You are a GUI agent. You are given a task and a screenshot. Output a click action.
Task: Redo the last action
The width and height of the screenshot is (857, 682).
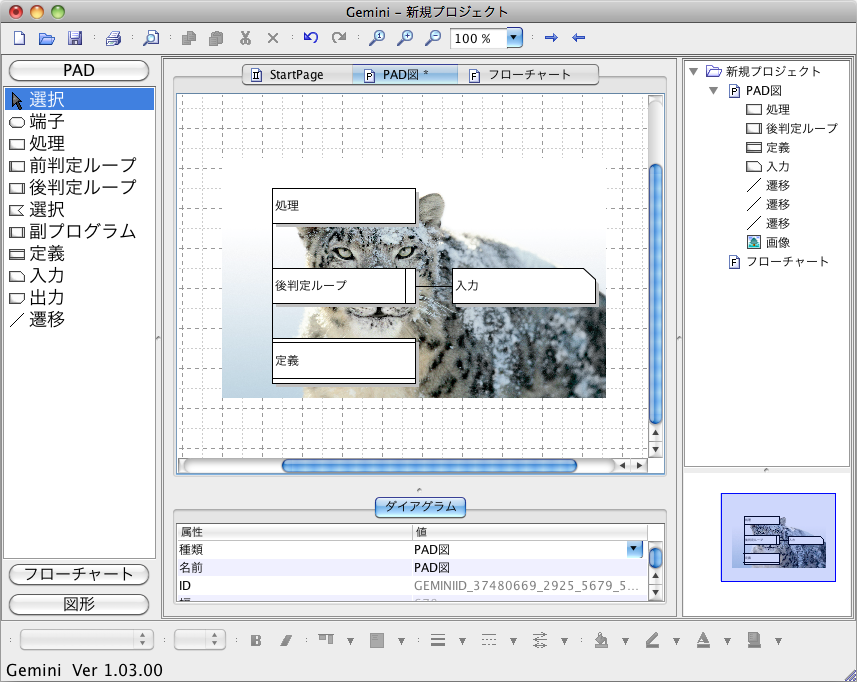click(339, 37)
